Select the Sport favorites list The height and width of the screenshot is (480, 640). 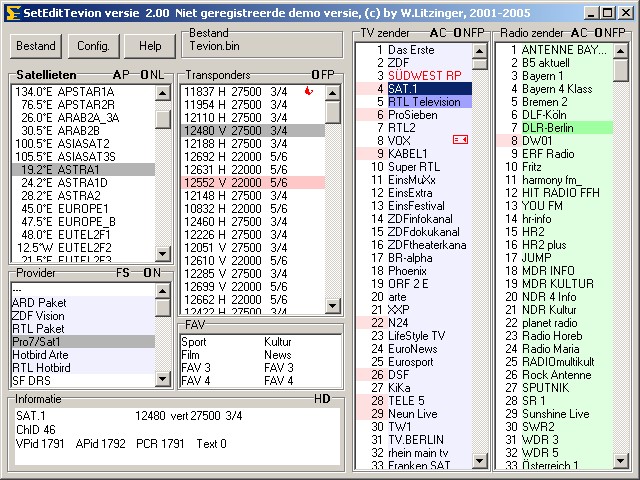click(194, 342)
